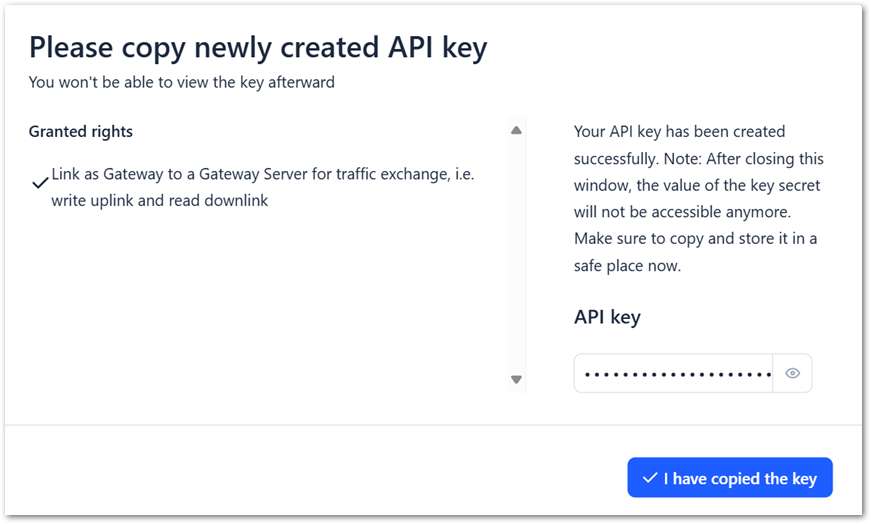Click the "I have copied the key" button
The height and width of the screenshot is (524, 871).
tap(729, 478)
